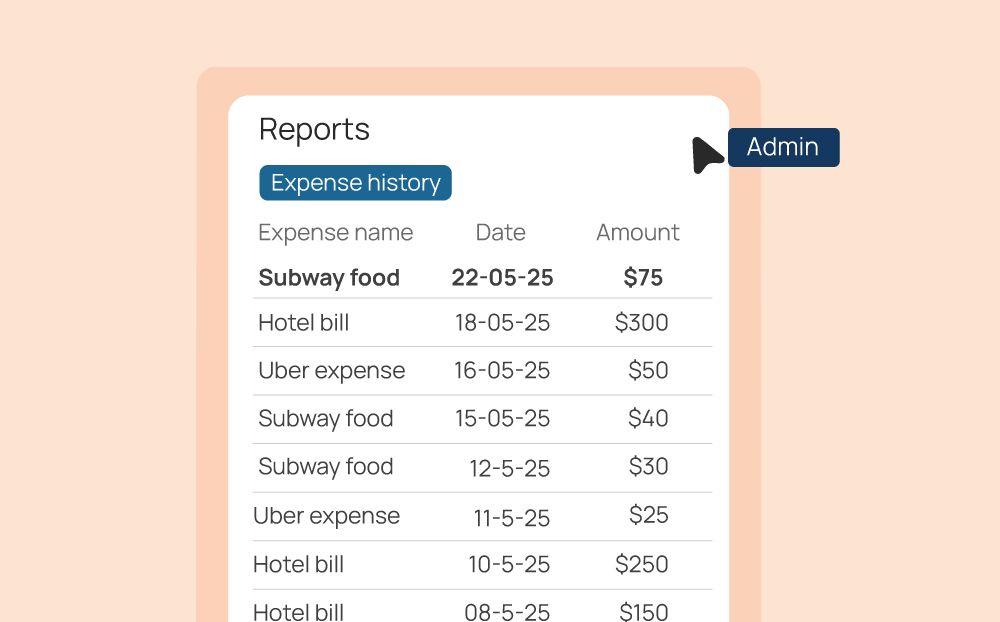
Task: Sort by Amount column header
Action: 638,232
